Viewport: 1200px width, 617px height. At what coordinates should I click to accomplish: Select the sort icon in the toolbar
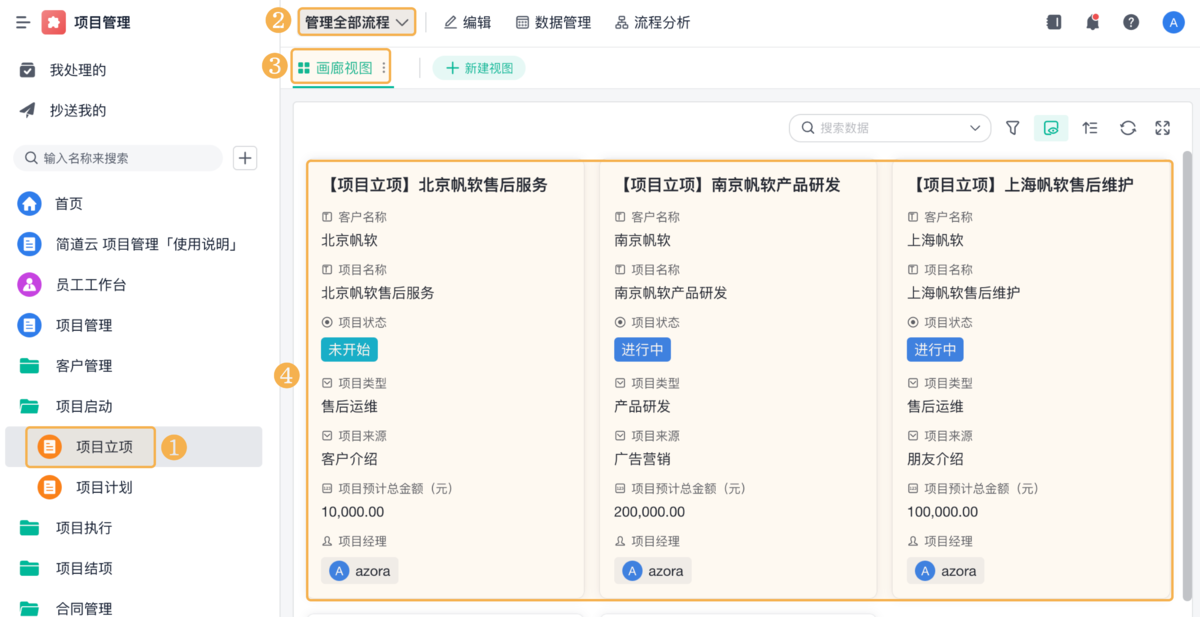(1089, 128)
